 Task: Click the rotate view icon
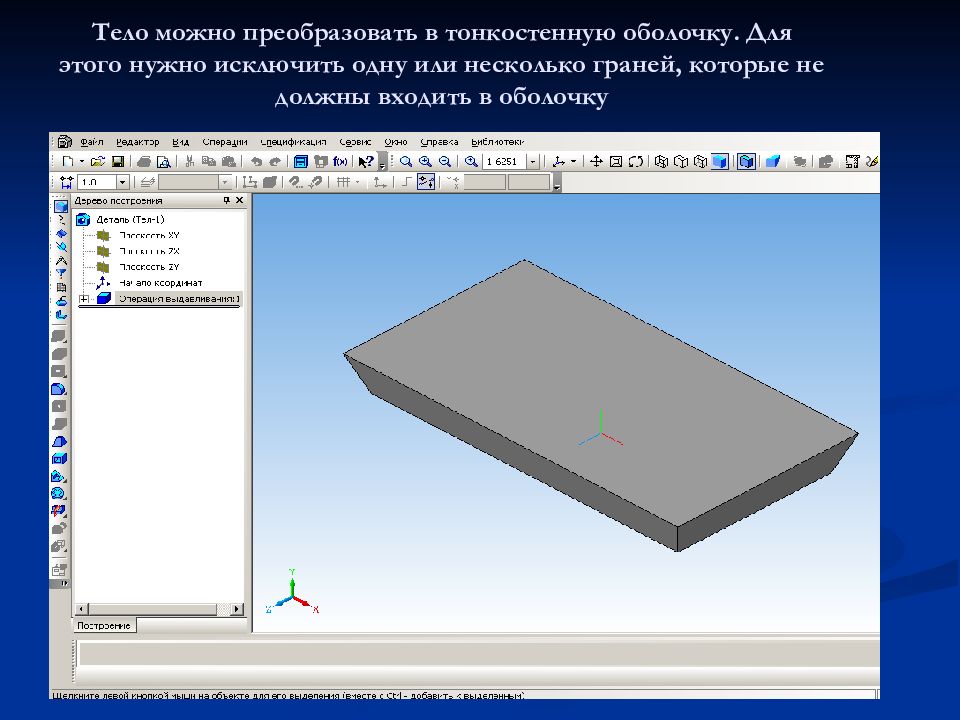pos(636,162)
